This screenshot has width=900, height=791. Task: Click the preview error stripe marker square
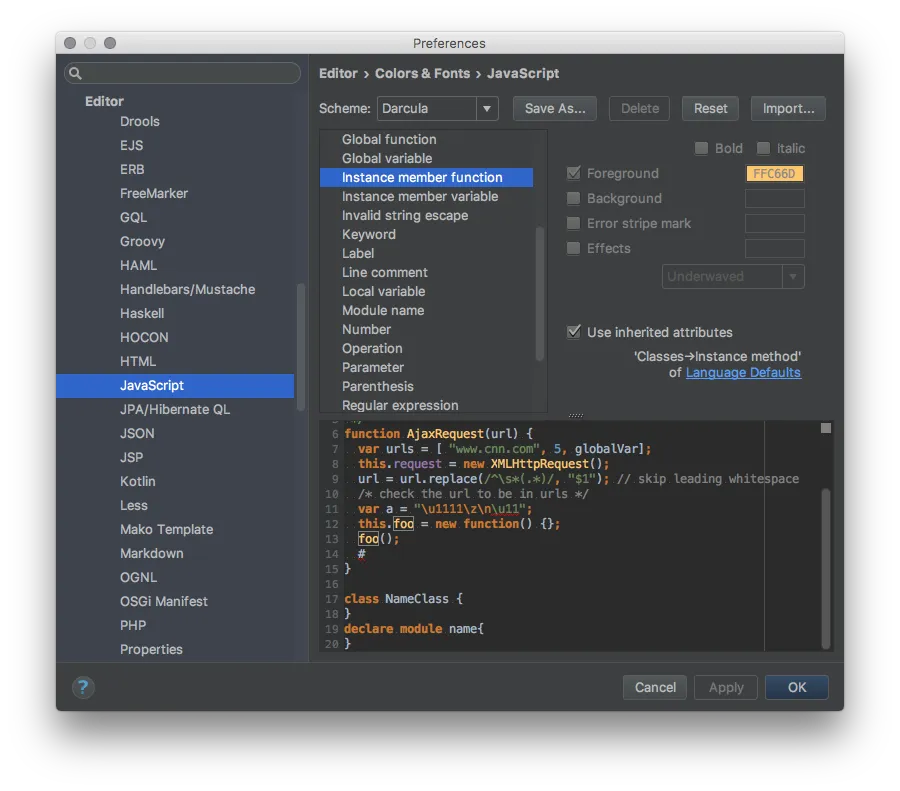point(825,428)
